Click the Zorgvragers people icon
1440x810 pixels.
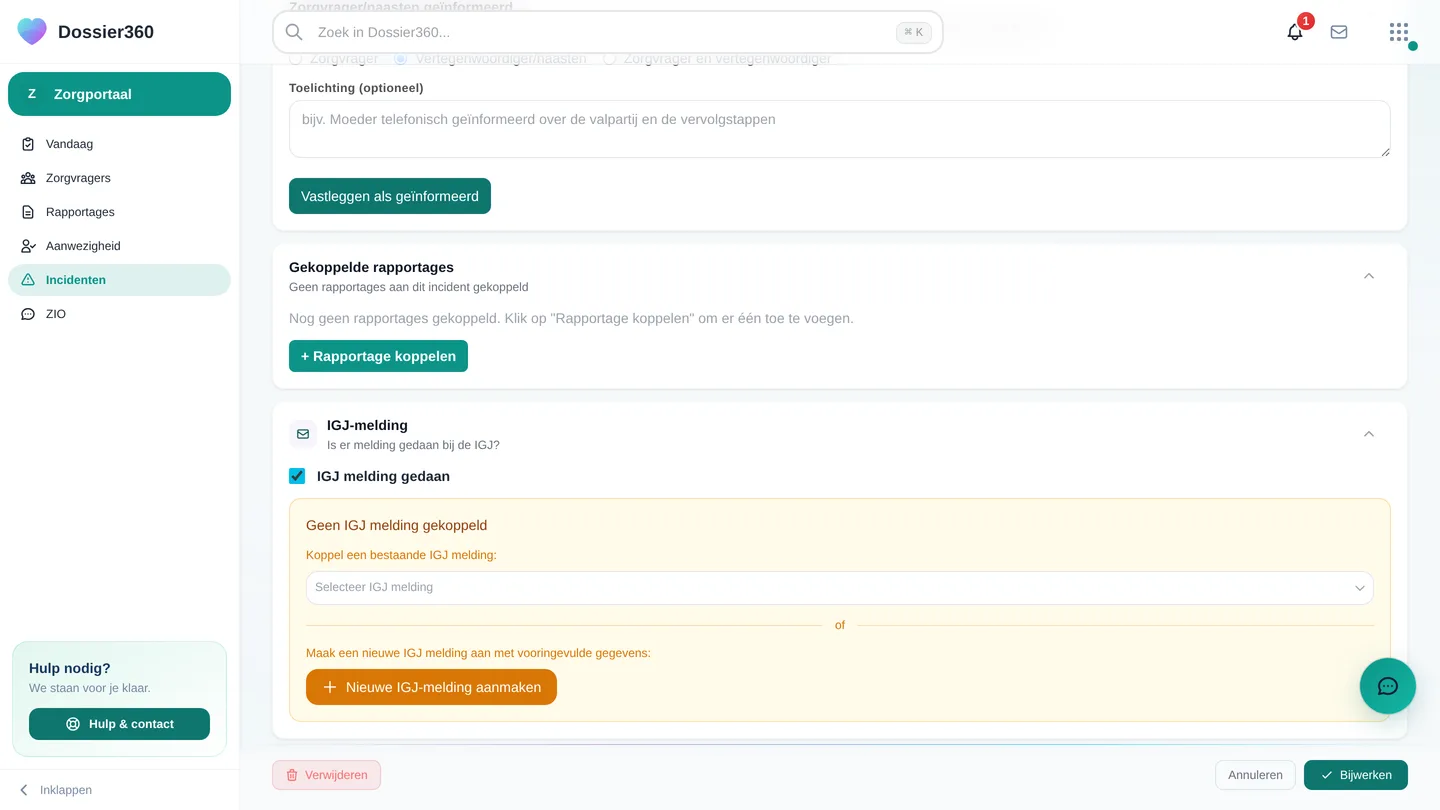tap(28, 178)
